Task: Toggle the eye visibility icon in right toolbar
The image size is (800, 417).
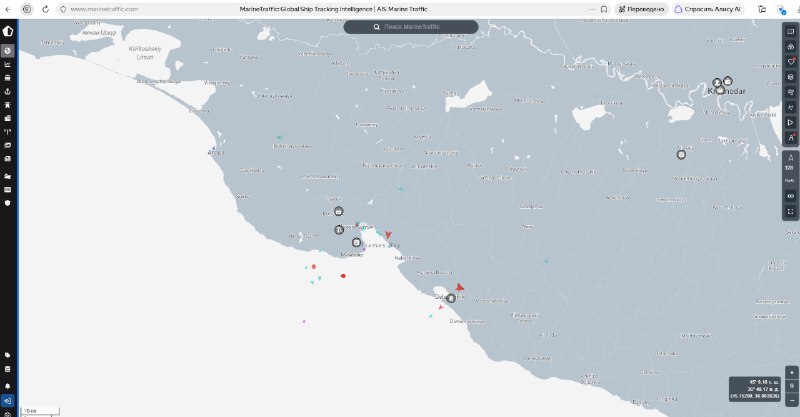Action: point(791,196)
